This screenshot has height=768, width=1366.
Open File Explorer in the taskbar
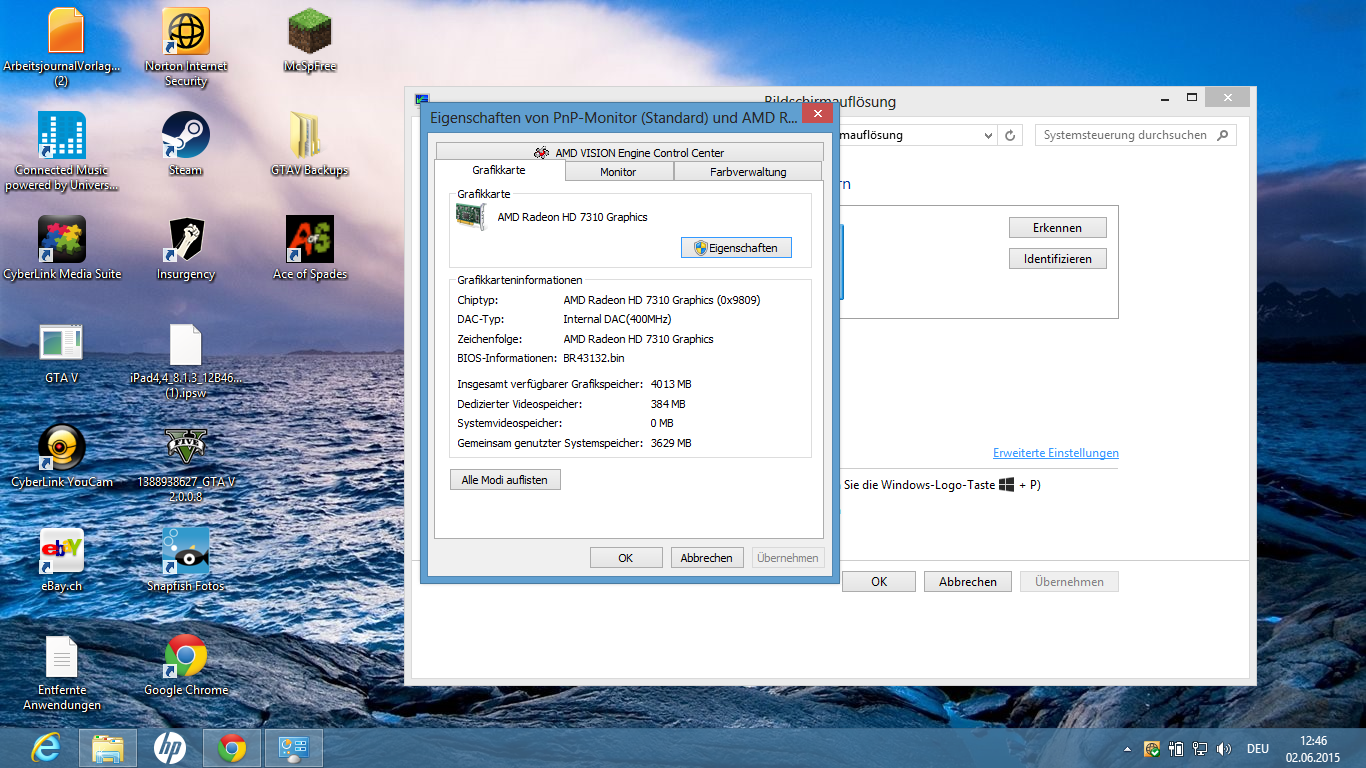[x=108, y=748]
